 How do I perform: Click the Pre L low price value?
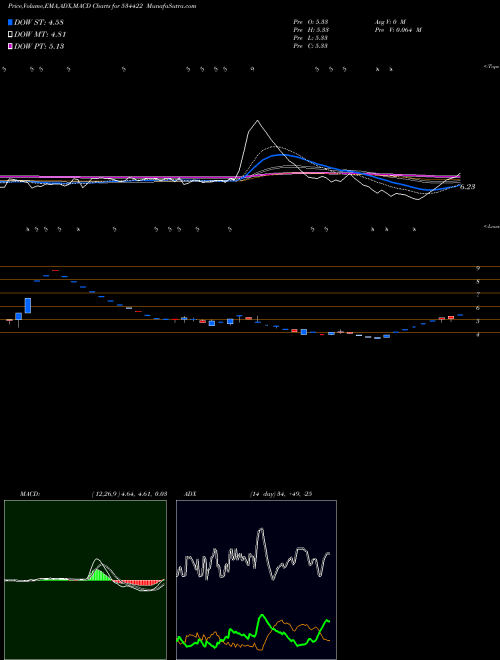311,38
